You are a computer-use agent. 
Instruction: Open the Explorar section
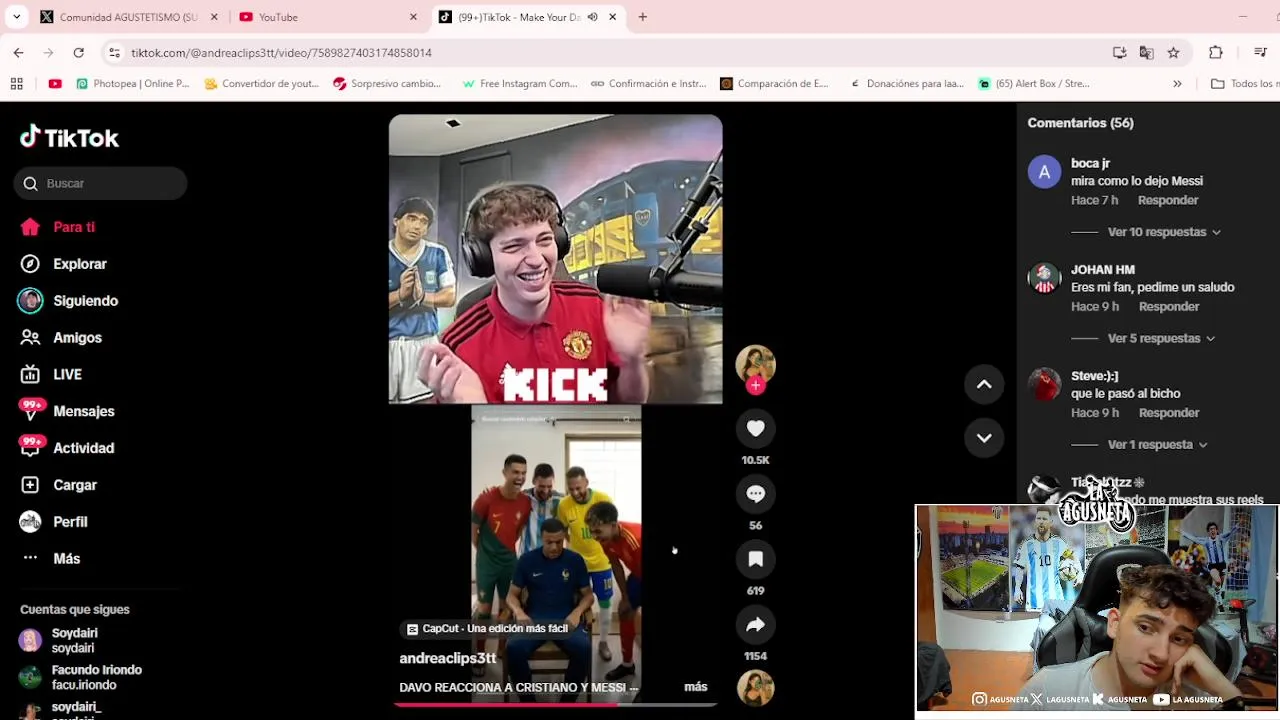tap(63, 264)
